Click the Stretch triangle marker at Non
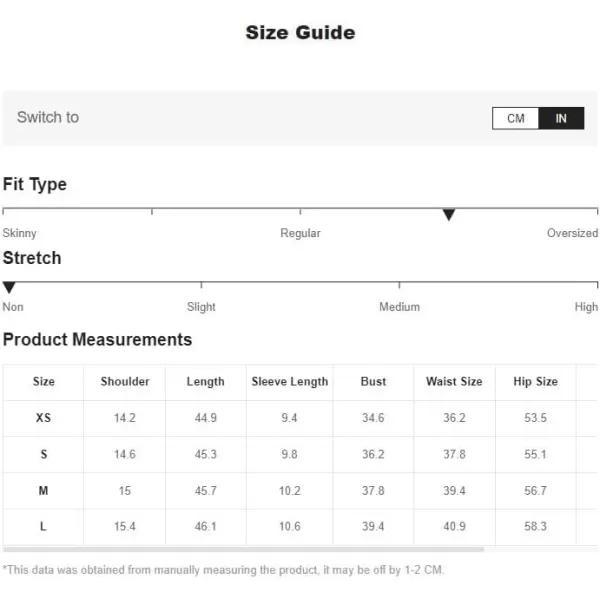This screenshot has height=600, width=600. point(9,287)
